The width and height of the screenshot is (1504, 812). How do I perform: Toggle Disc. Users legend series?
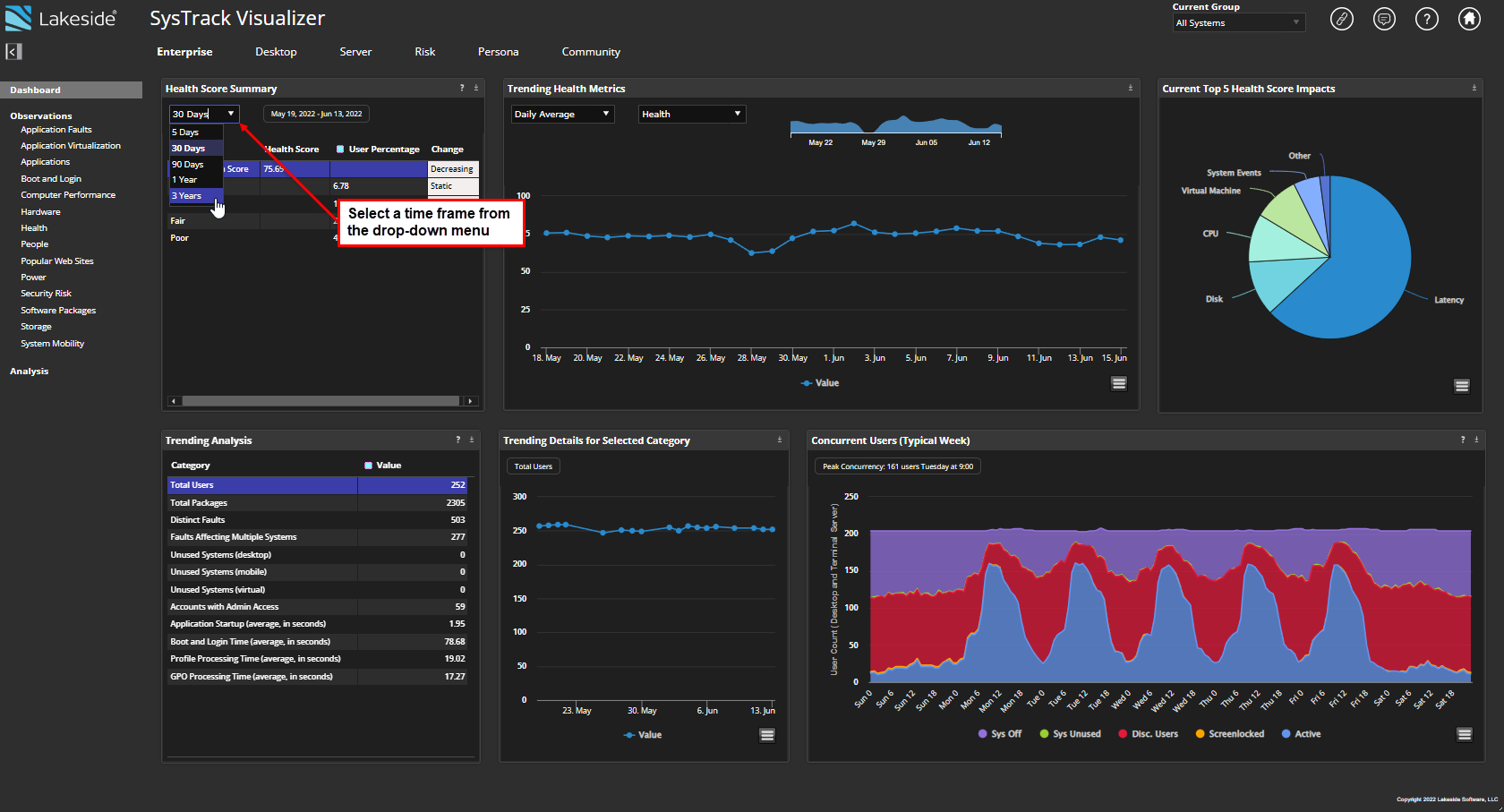[x=1149, y=734]
